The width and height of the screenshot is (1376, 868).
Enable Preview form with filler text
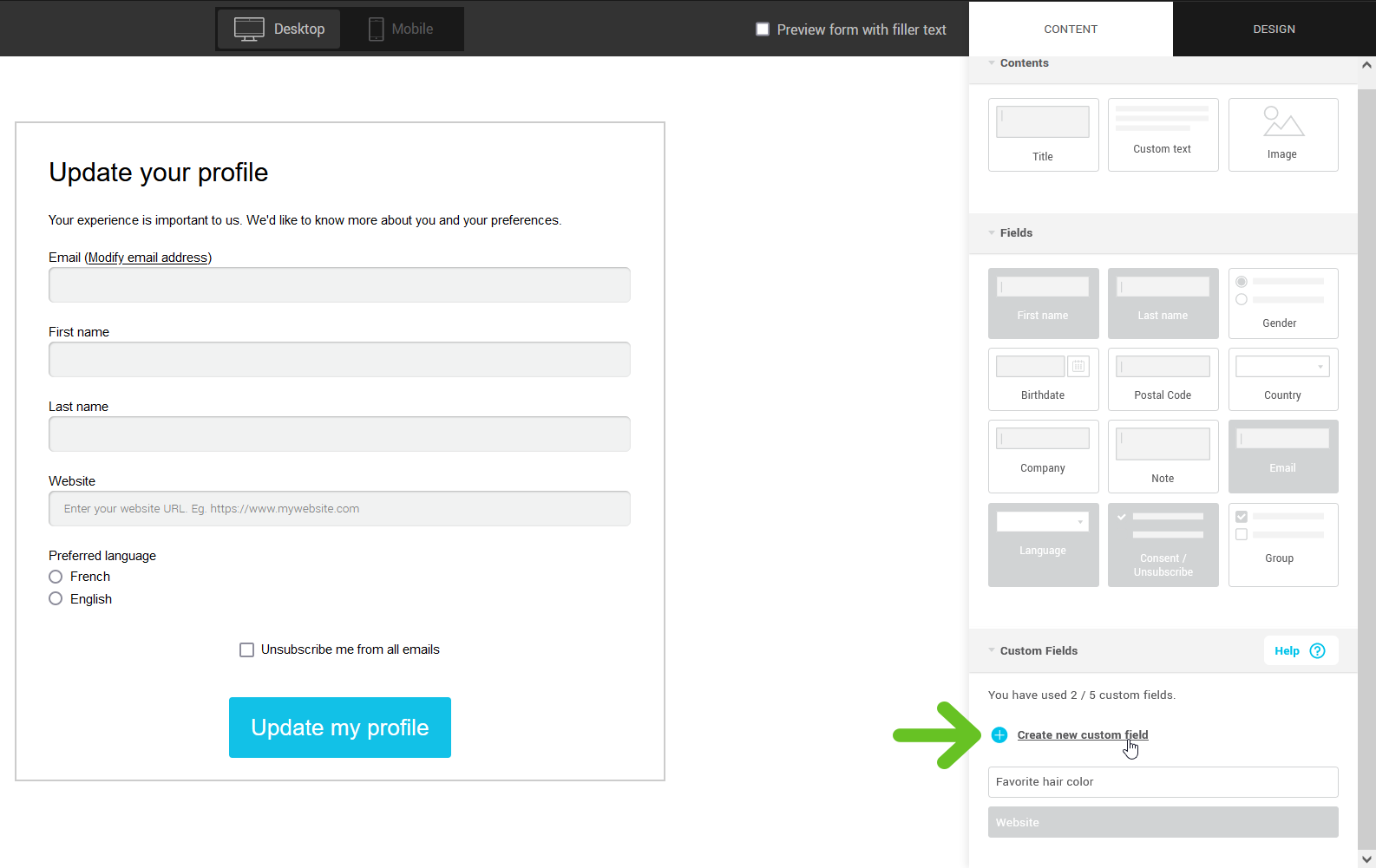(x=763, y=29)
